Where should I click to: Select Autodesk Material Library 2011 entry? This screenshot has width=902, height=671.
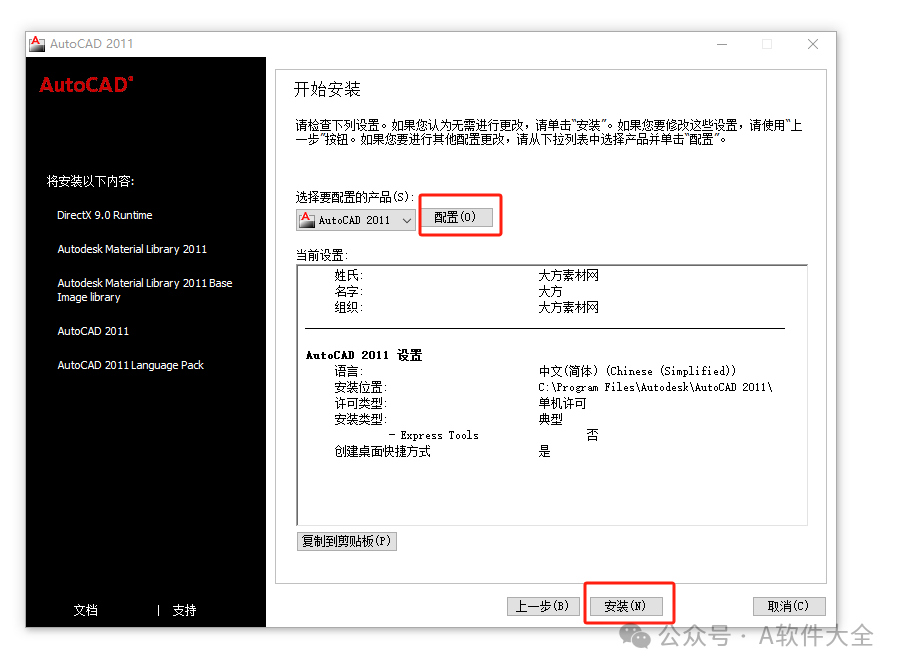click(132, 249)
